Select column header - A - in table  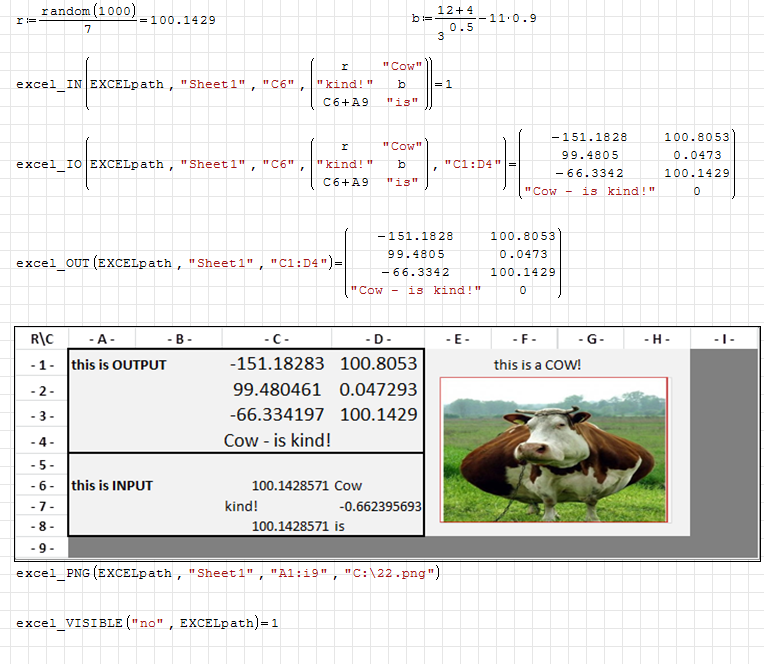point(101,340)
